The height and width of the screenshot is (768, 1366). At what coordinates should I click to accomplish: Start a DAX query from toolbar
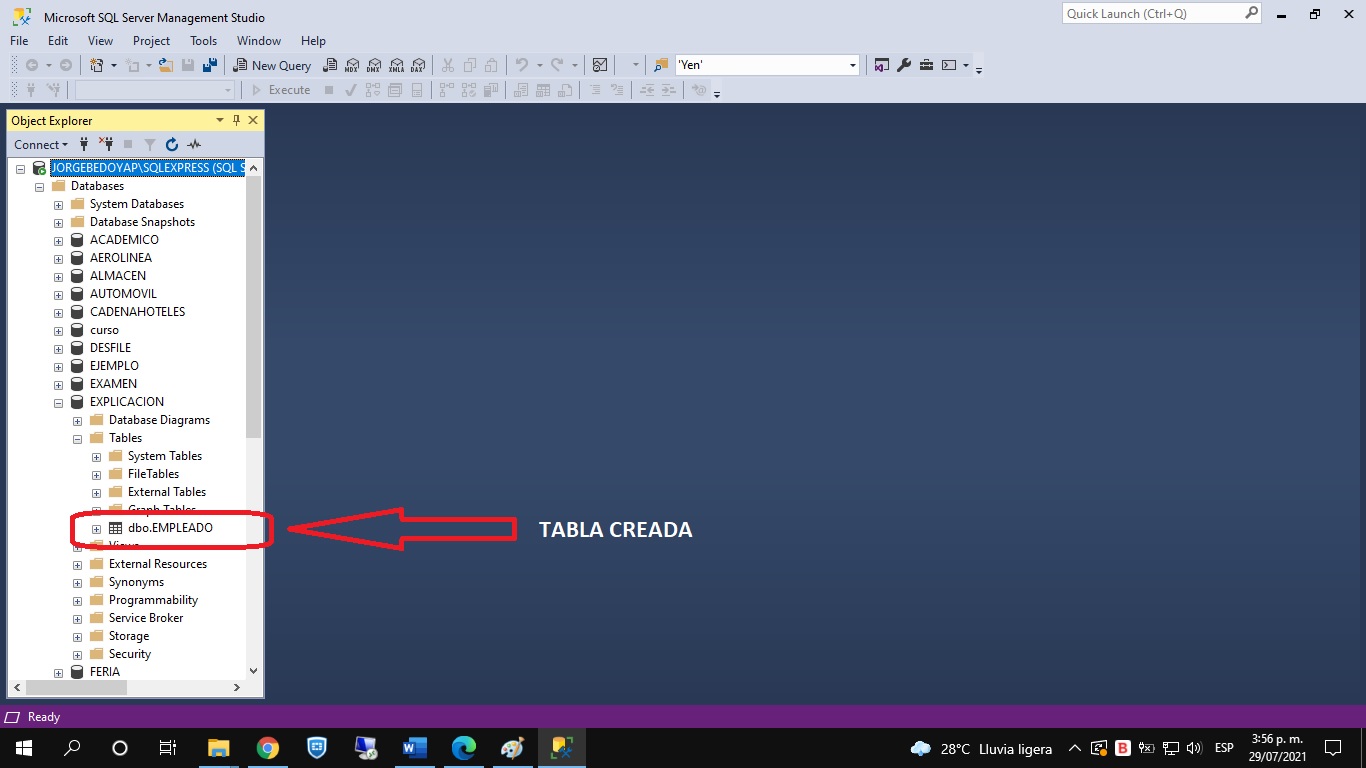[418, 65]
